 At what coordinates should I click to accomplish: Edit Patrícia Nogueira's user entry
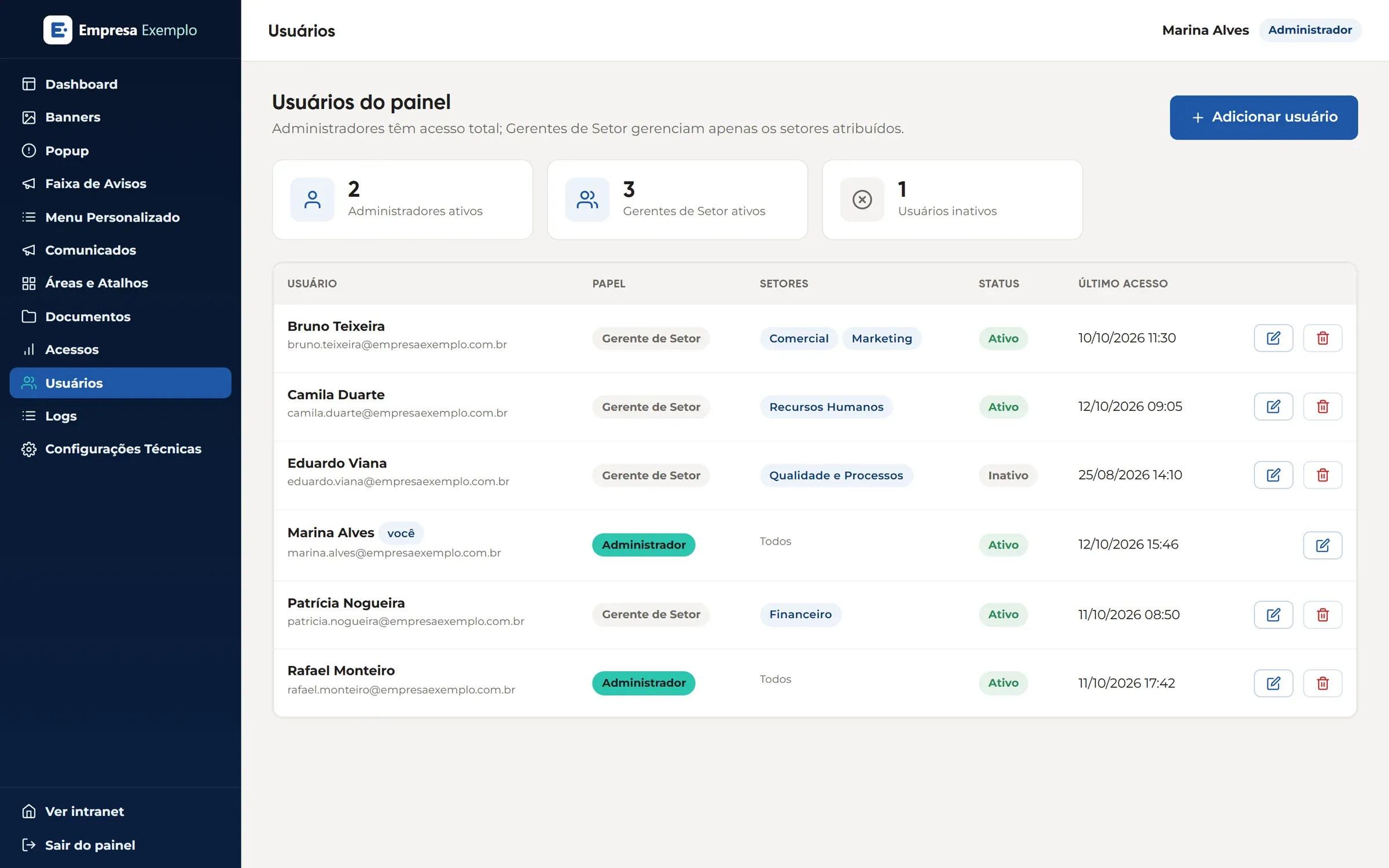(1273, 615)
